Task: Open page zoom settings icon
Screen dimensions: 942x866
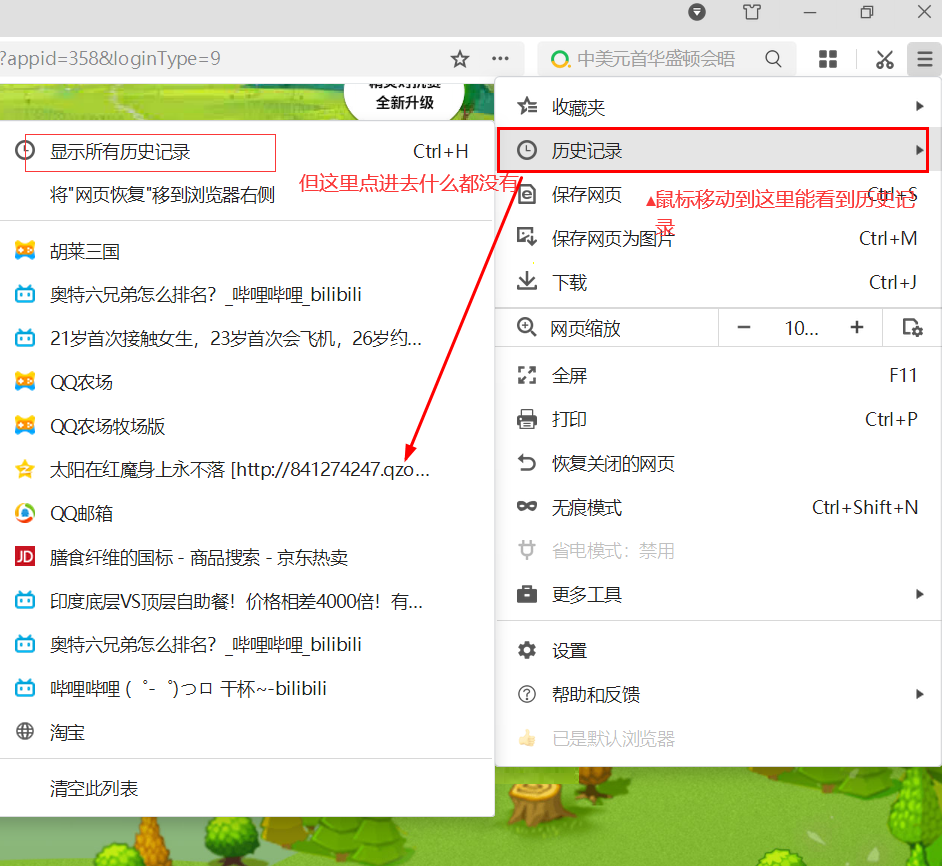Action: pos(912,328)
